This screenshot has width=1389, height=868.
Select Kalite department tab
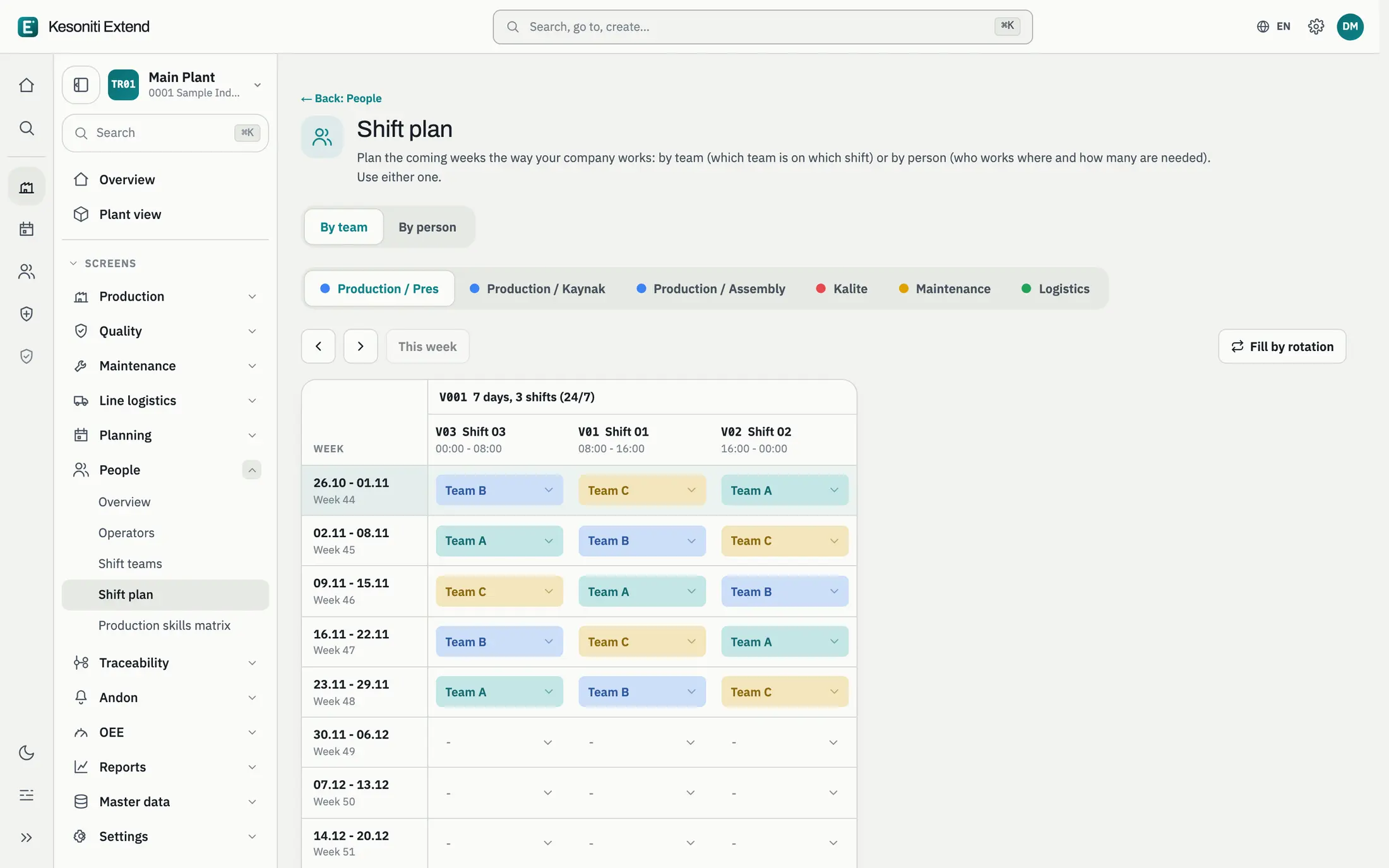[842, 289]
